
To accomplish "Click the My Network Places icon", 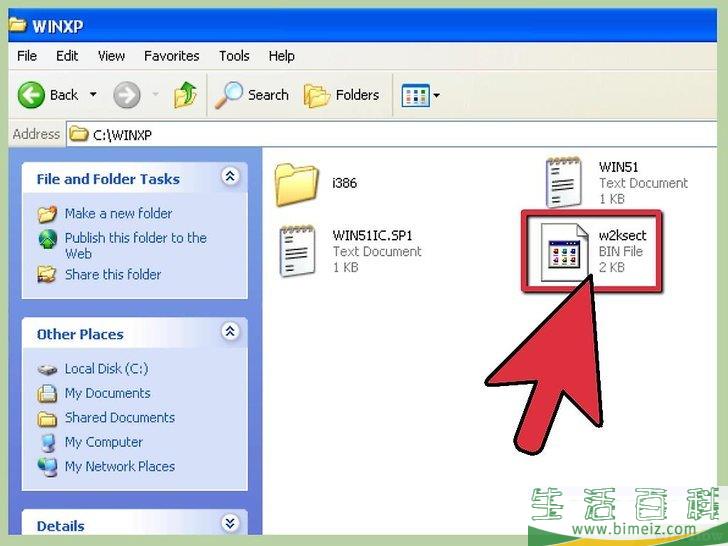I will pos(47,467).
